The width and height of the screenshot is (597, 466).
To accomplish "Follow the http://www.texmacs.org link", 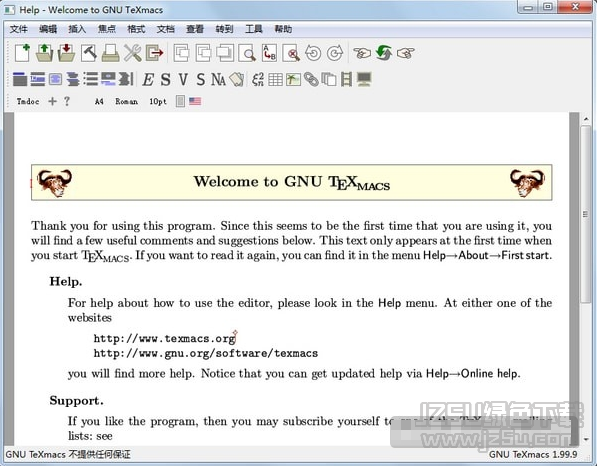I will click(x=164, y=338).
